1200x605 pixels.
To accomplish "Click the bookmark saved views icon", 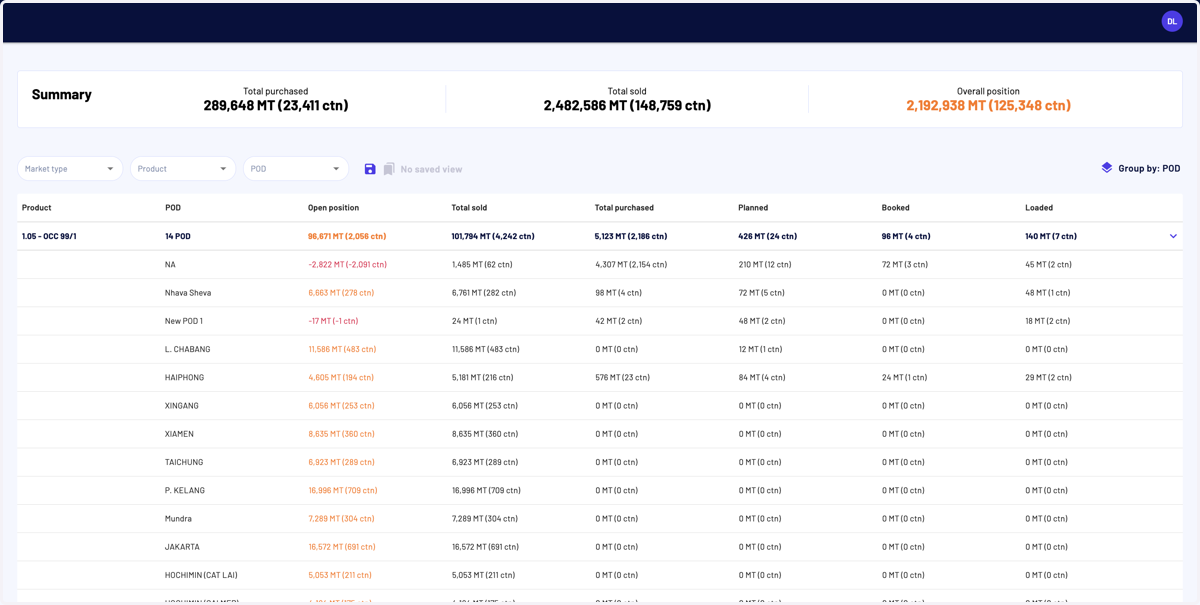I will click(389, 169).
